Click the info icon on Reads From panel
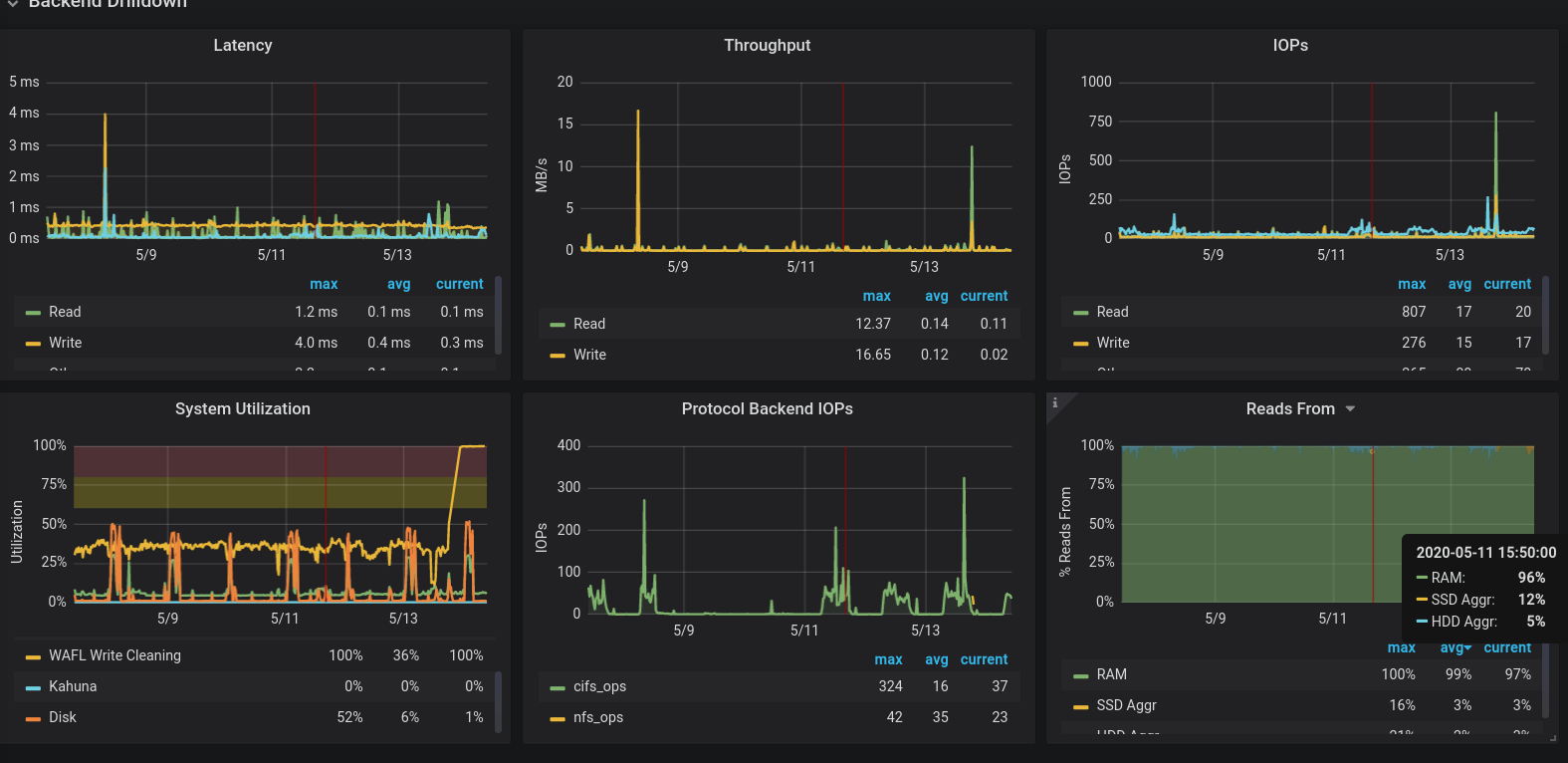1568x763 pixels. 1054,402
